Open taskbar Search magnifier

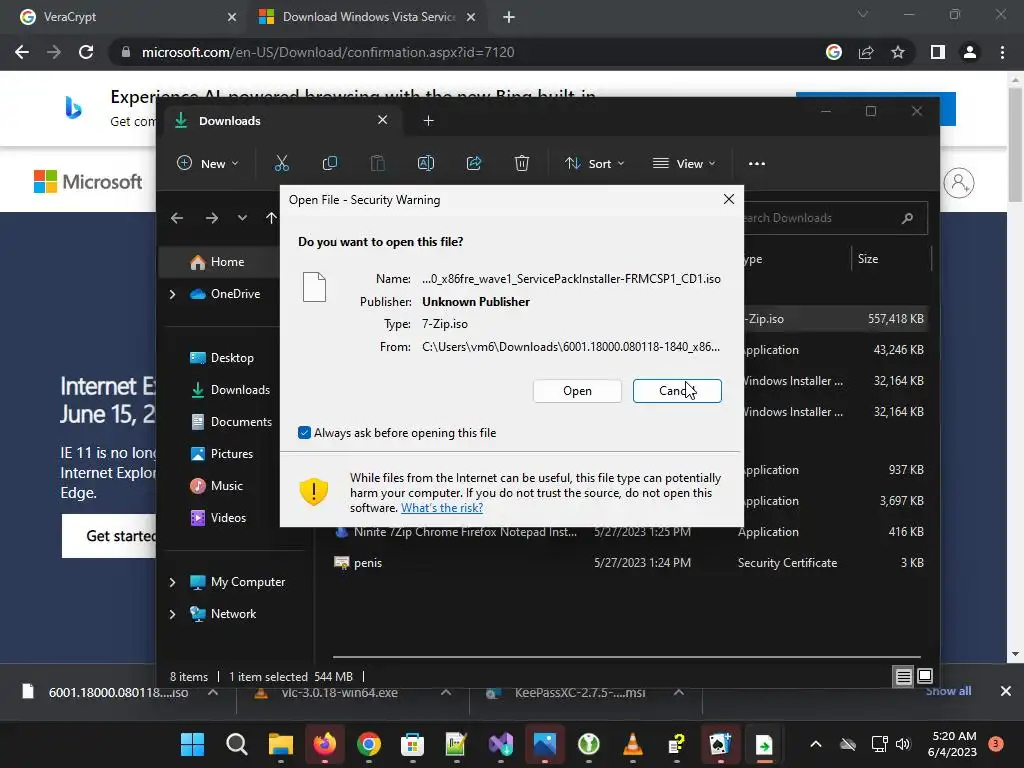(x=236, y=744)
